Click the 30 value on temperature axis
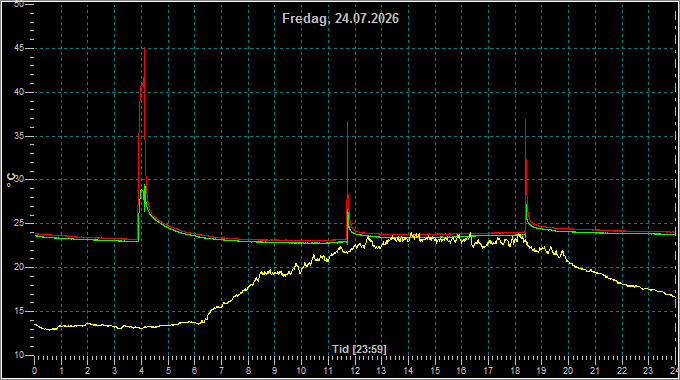This screenshot has width=680, height=380. point(19,180)
